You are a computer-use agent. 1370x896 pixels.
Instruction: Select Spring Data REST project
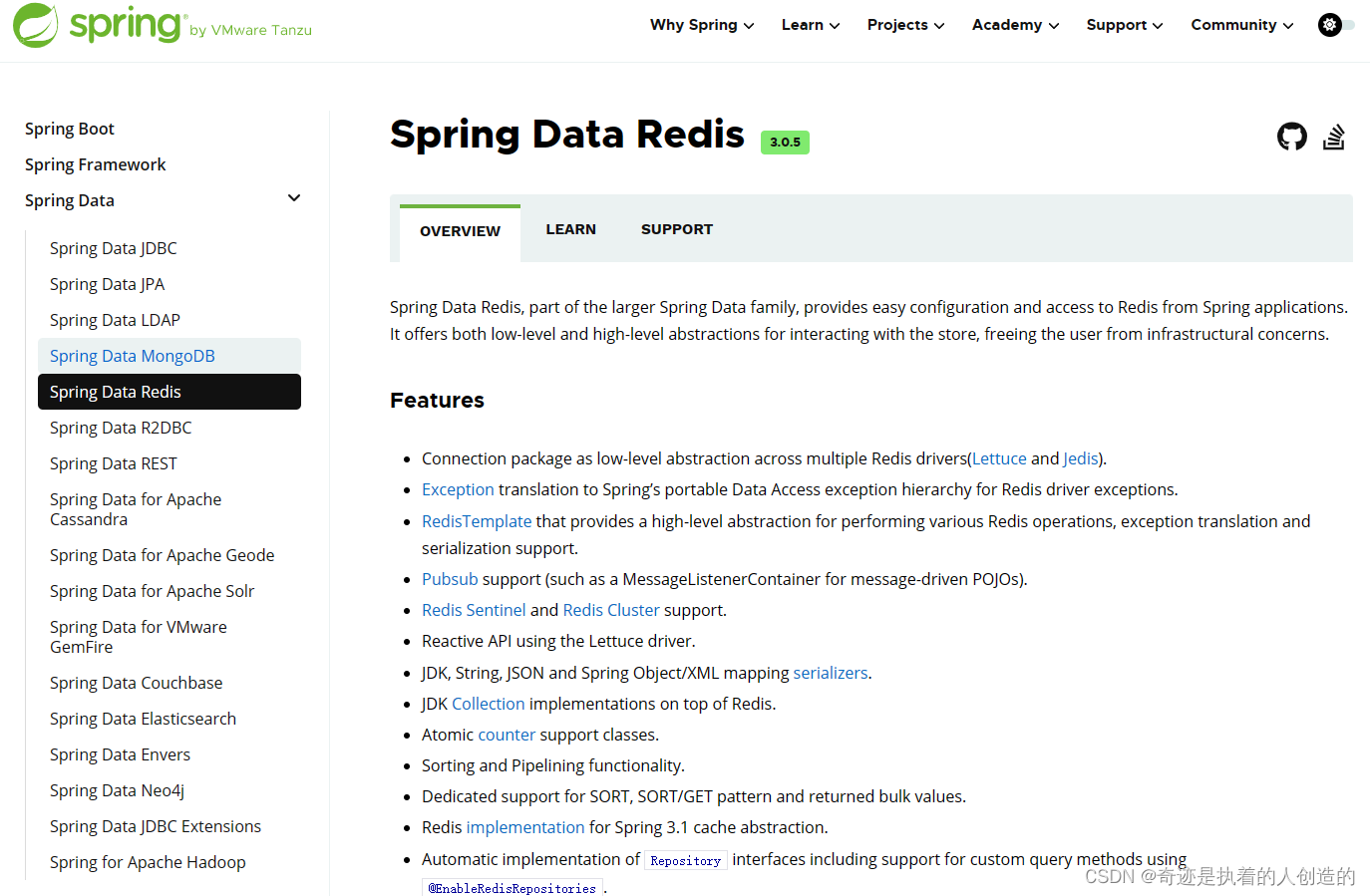(x=114, y=463)
